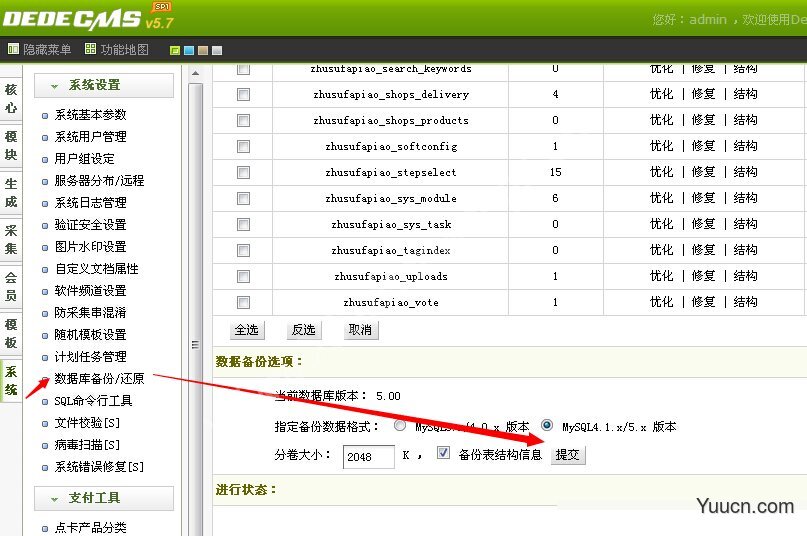
Task: Click the 隐藏菜单 hide-menu icon
Action: pos(13,49)
